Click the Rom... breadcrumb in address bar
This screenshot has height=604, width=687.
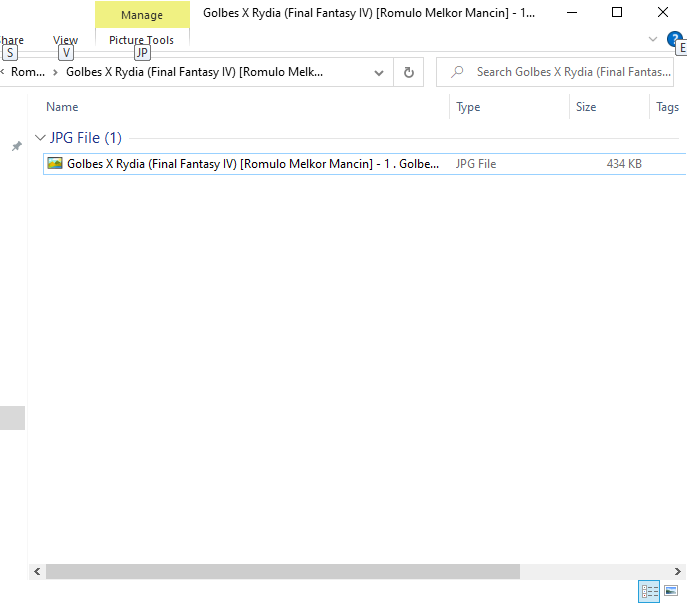tap(28, 72)
